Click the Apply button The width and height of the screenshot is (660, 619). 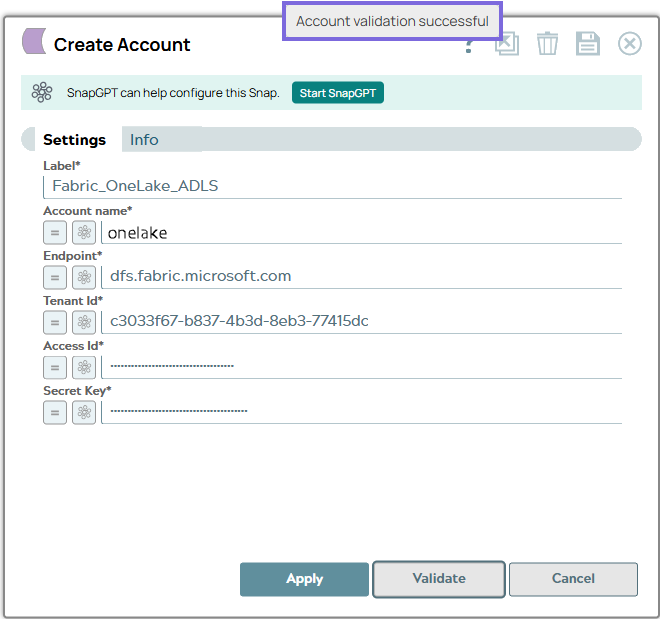click(x=304, y=579)
